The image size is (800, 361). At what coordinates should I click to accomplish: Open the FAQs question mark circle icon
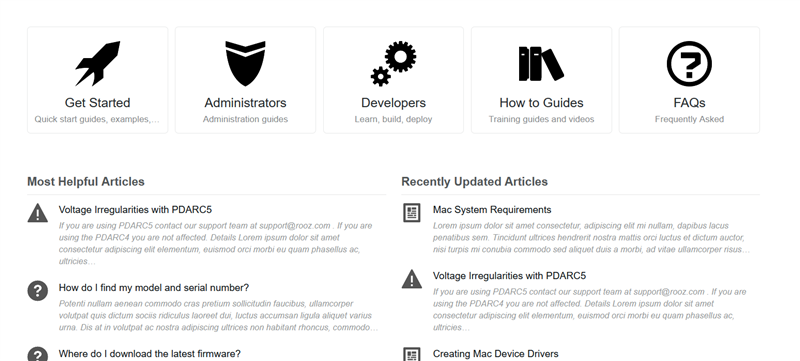click(689, 63)
